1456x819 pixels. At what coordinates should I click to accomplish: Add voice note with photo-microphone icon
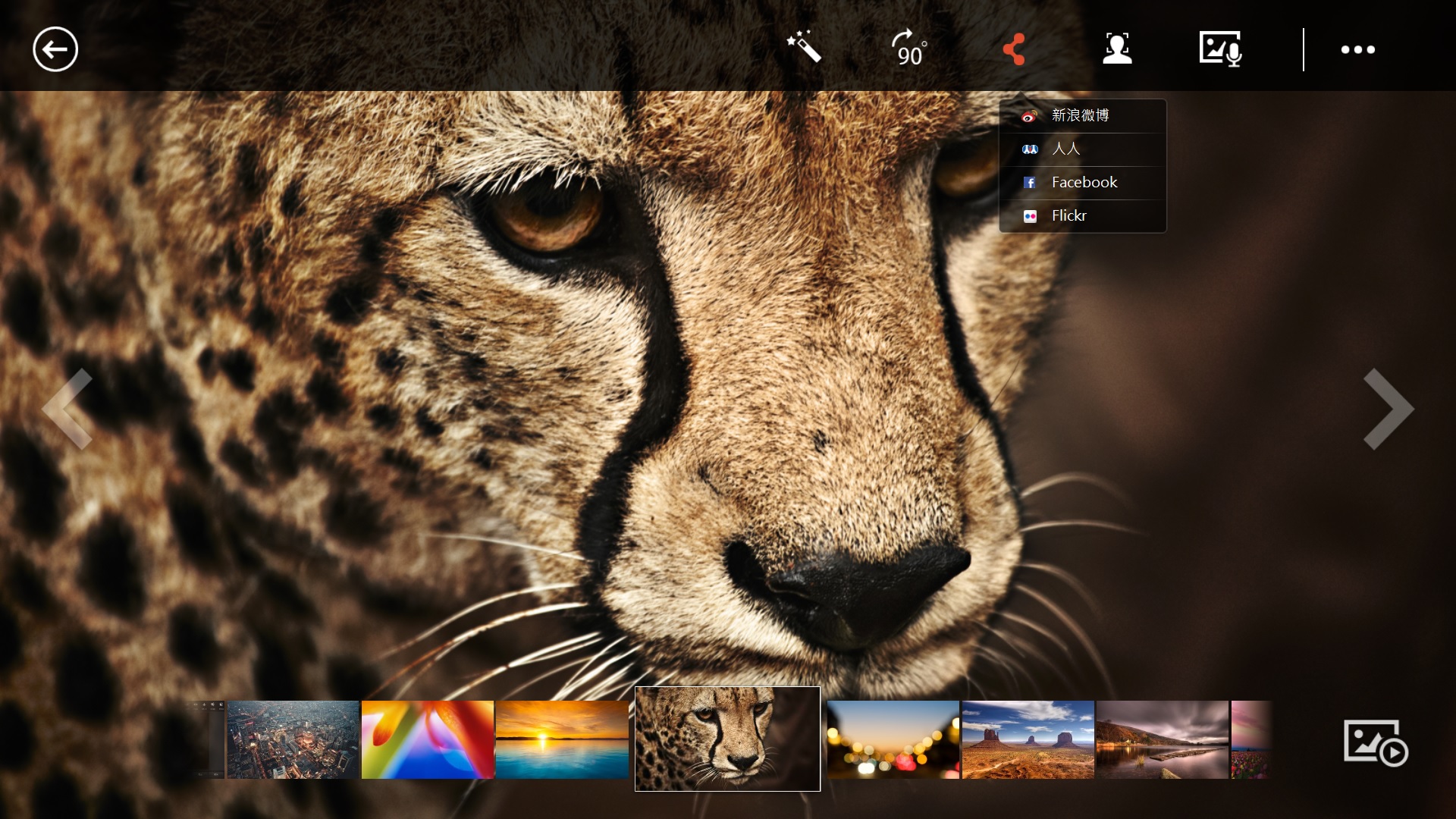tap(1220, 49)
